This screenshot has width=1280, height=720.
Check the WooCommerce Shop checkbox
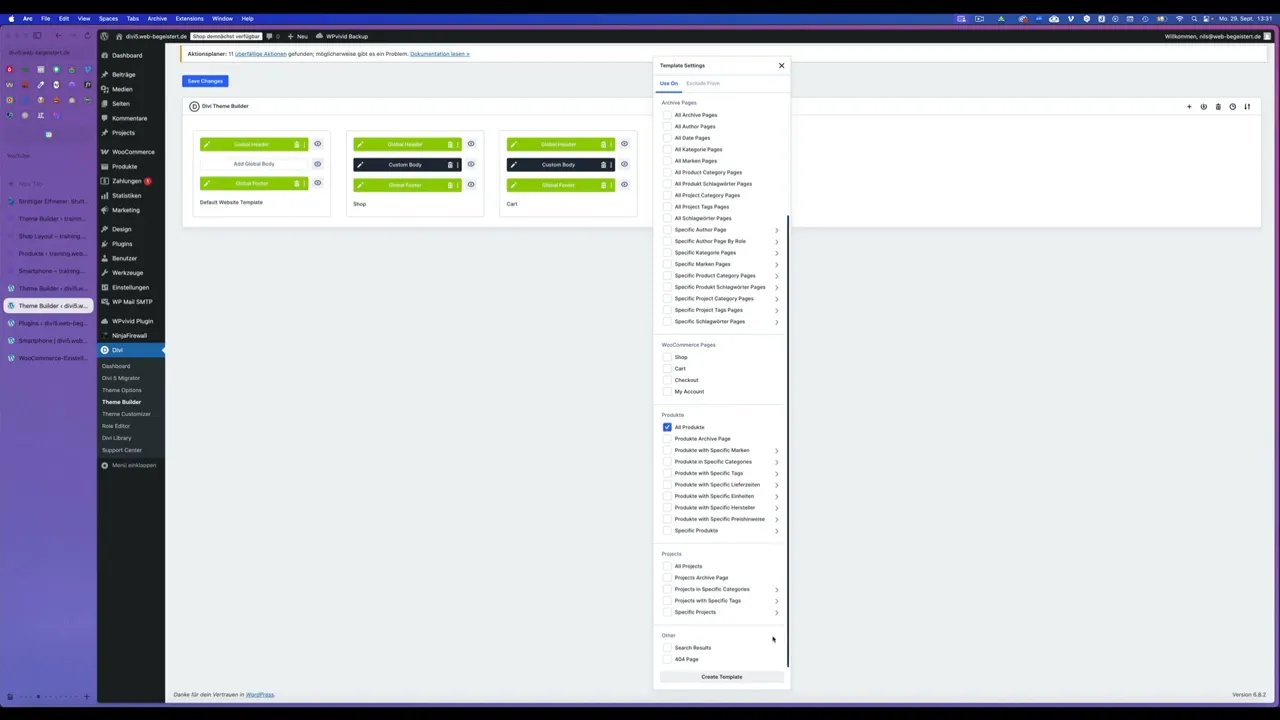coord(667,358)
